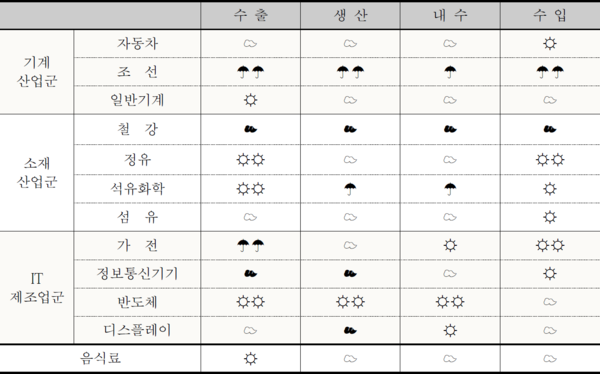
Task: Click the light cloud in 섬유 생산
Action: point(350,217)
